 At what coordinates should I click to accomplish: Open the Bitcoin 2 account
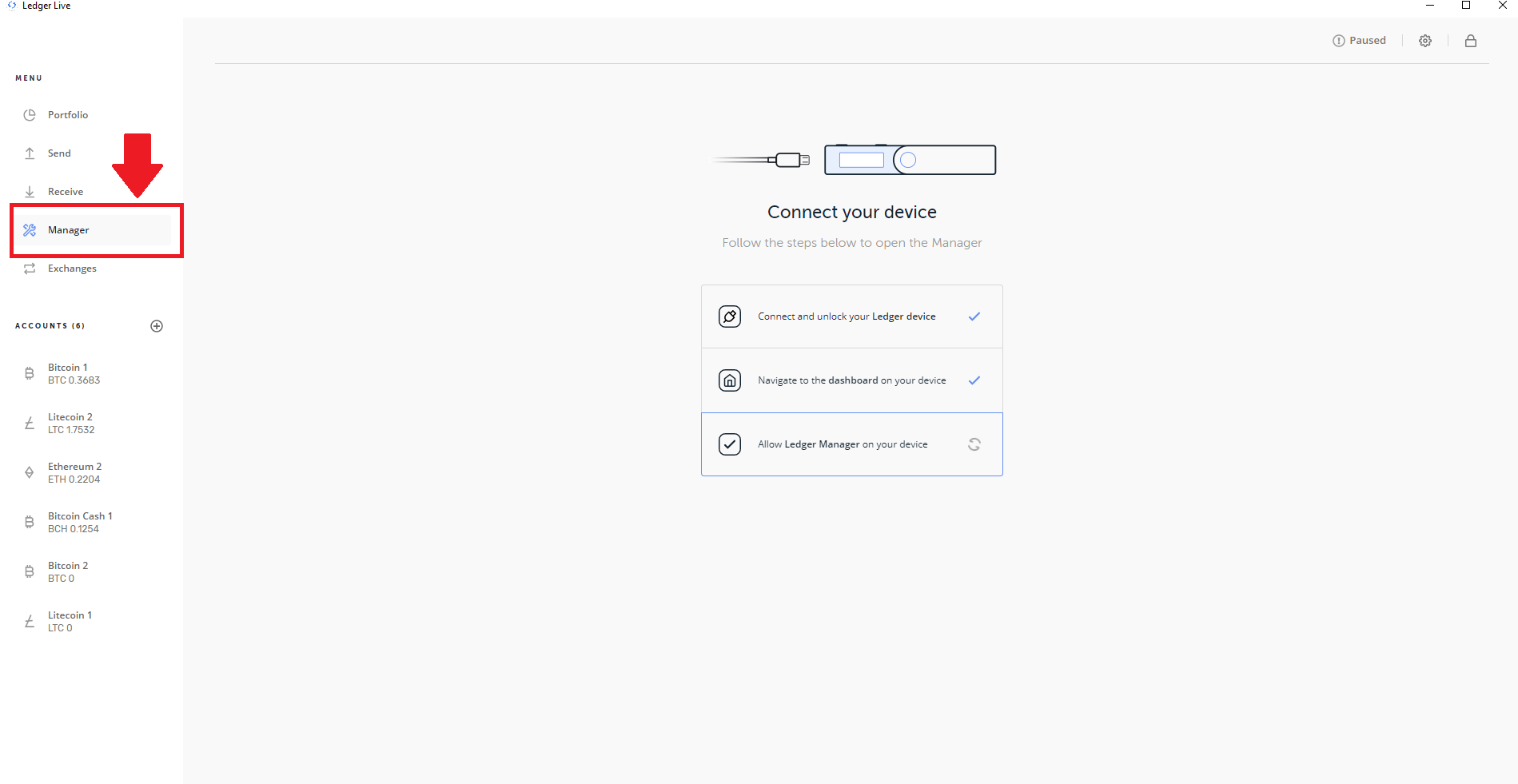point(92,572)
